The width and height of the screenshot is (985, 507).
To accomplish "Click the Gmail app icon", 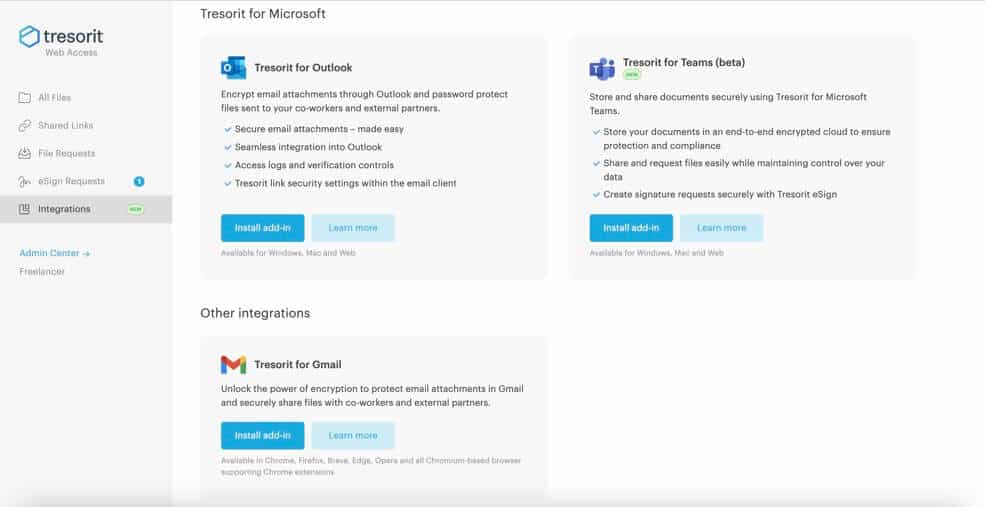I will point(233,364).
